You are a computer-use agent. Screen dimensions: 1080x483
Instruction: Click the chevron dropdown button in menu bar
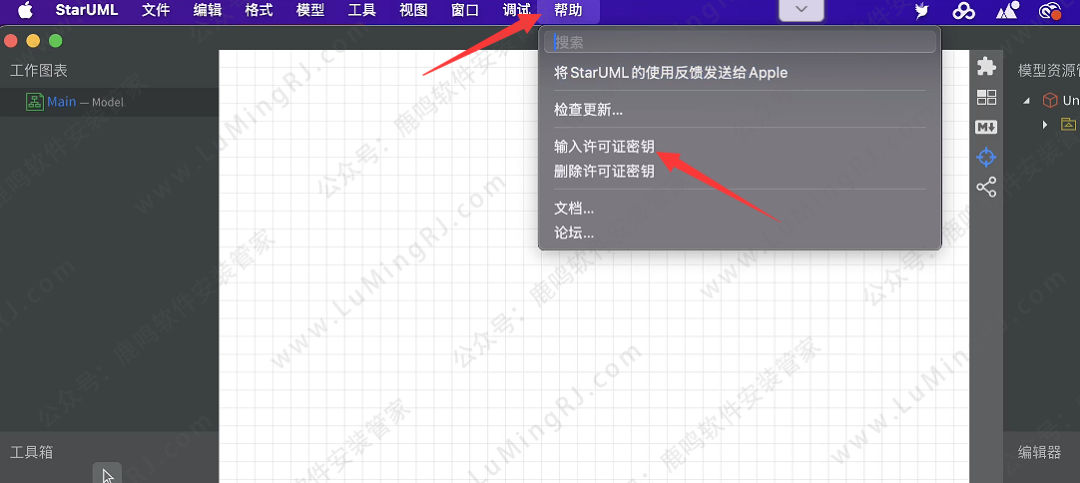coord(801,10)
